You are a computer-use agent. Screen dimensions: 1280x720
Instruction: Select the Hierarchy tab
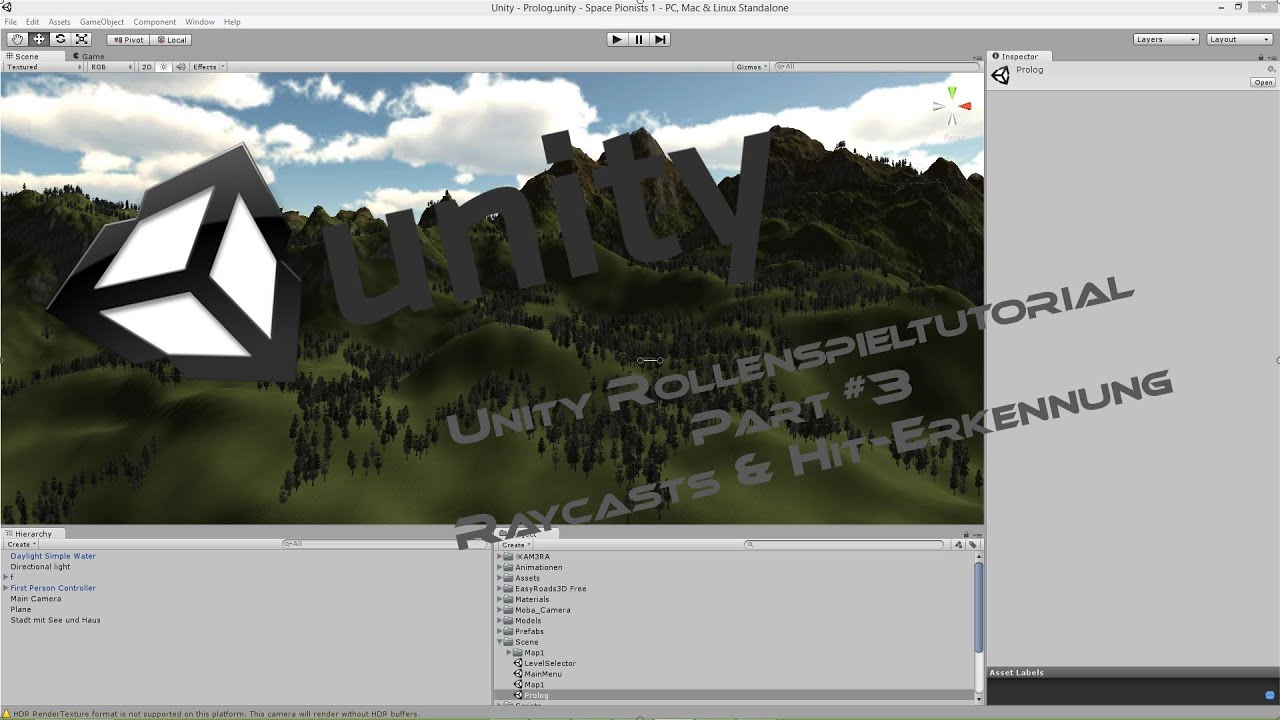(x=32, y=534)
